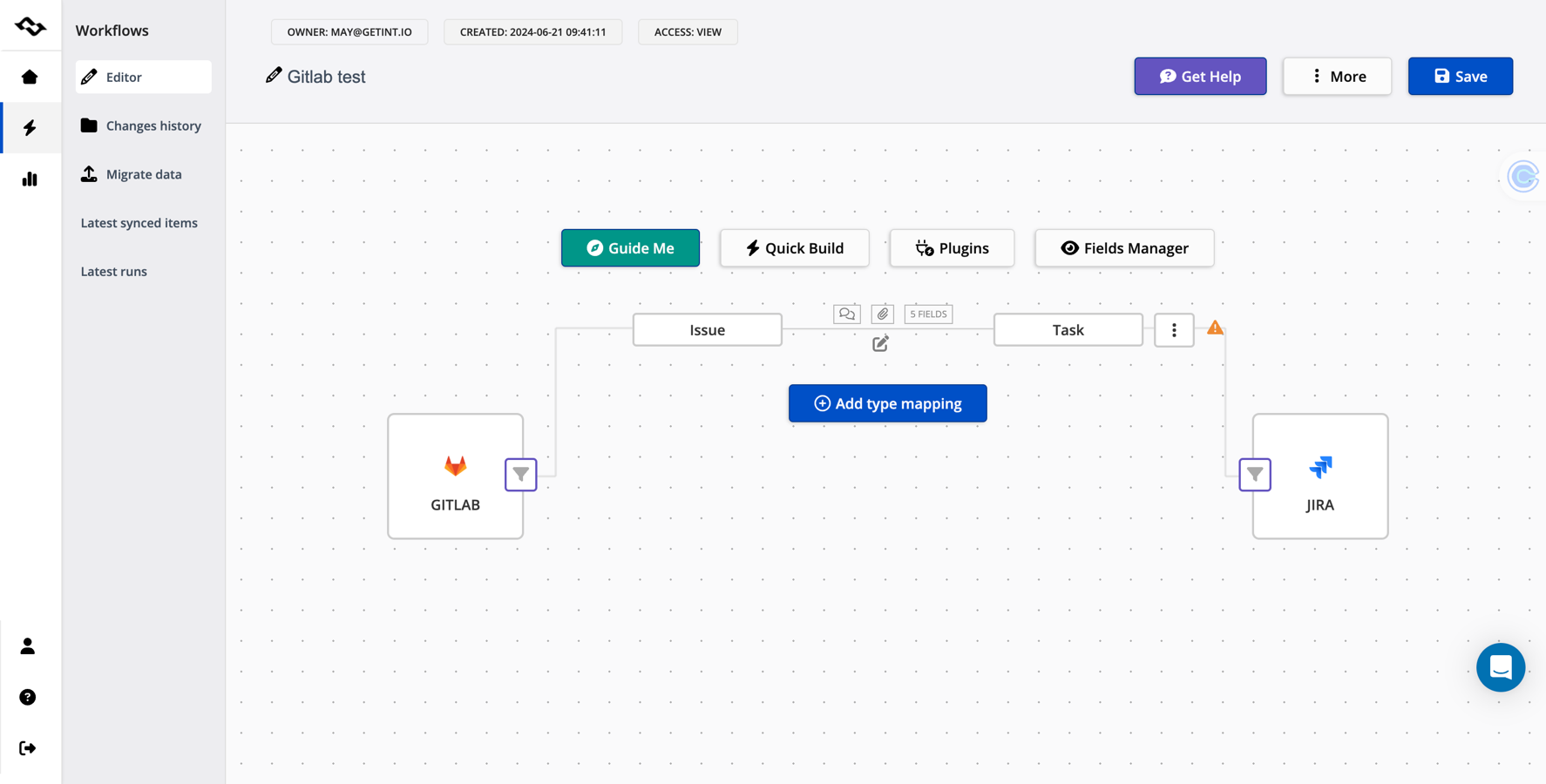Open the Issue type selector
The height and width of the screenshot is (784, 1546).
(x=707, y=330)
